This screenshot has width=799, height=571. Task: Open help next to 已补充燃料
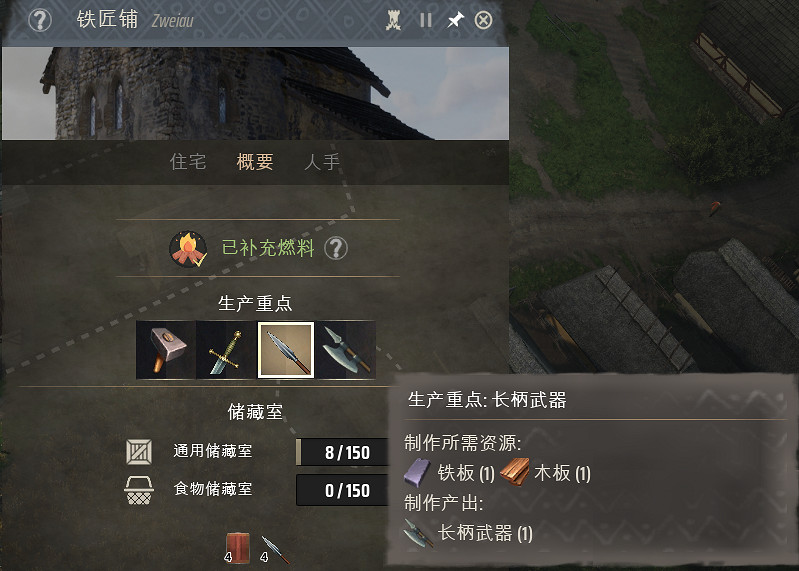(336, 249)
